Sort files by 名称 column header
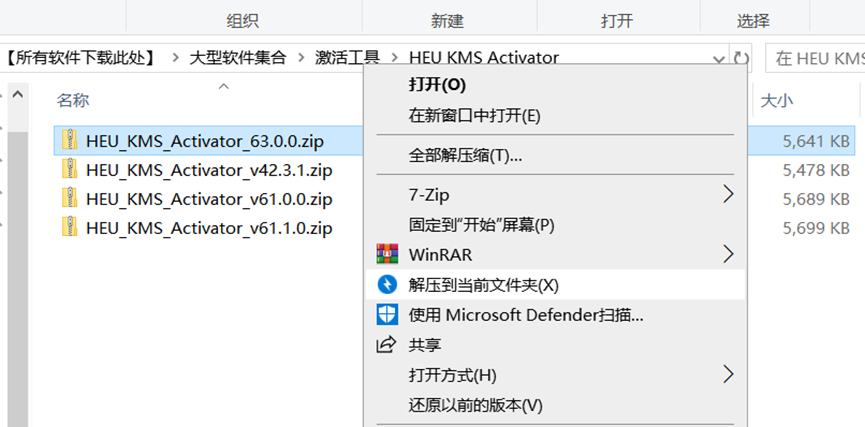 coord(73,100)
